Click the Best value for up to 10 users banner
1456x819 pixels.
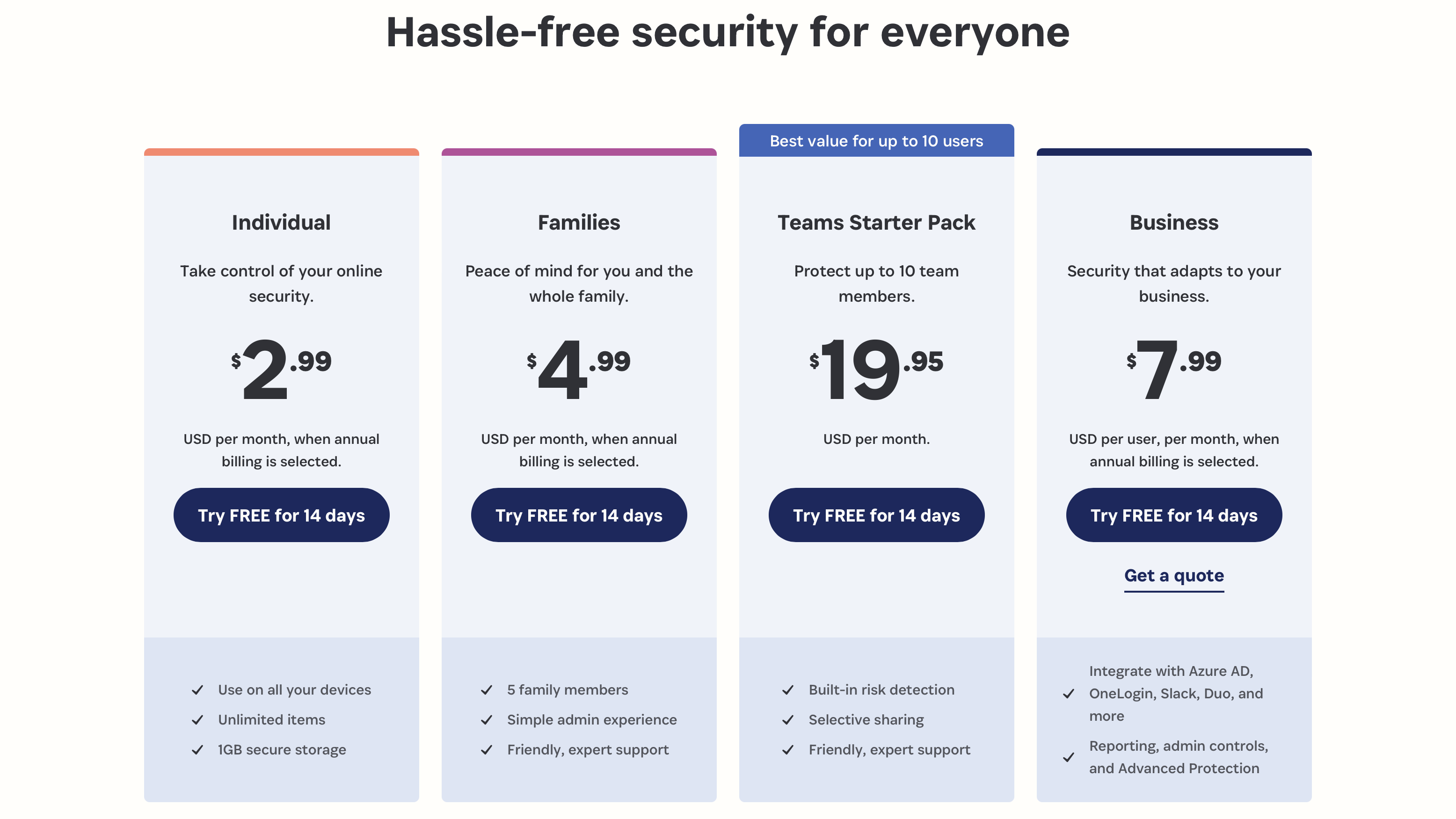pos(876,141)
